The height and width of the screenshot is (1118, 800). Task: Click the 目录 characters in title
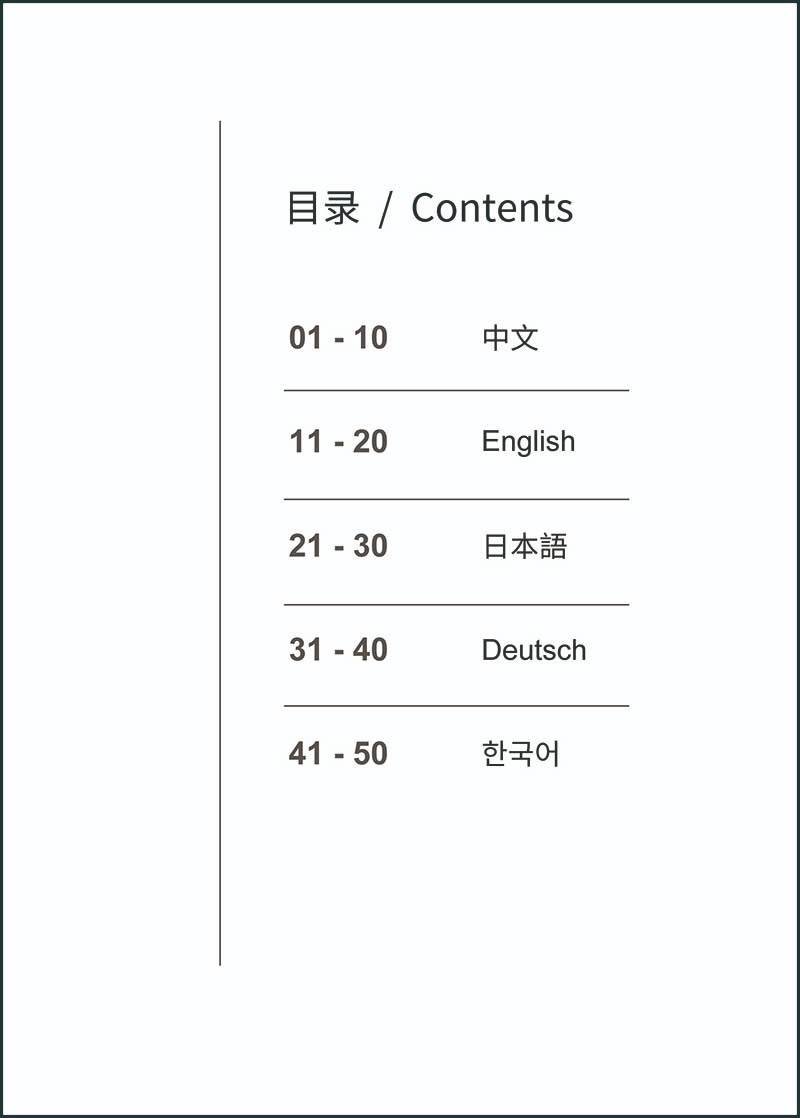(323, 208)
